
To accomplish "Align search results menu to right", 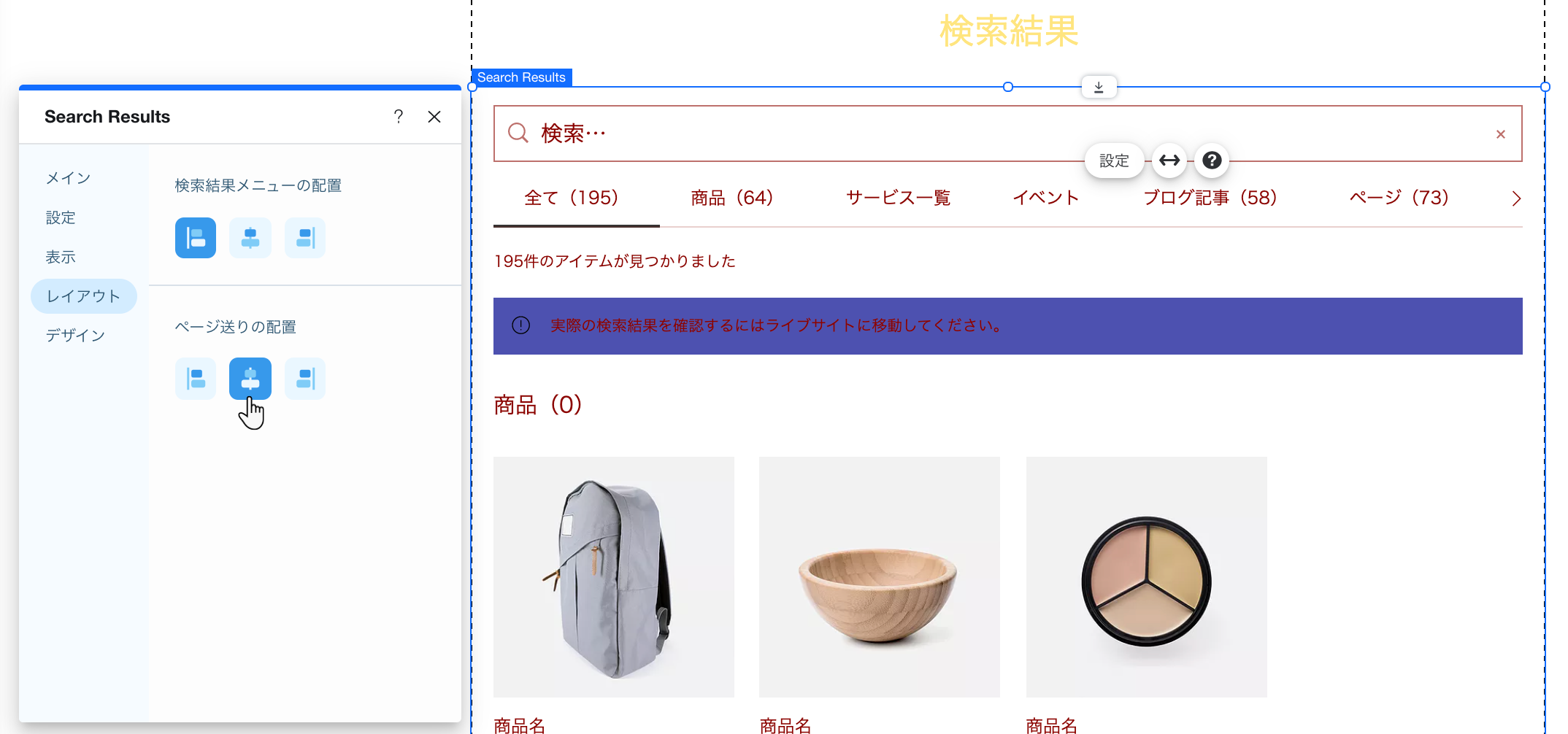I will [x=304, y=238].
